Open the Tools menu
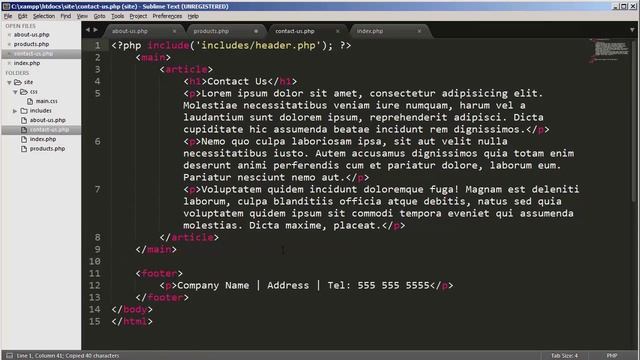640x360 pixels. pyautogui.click(x=118, y=16)
